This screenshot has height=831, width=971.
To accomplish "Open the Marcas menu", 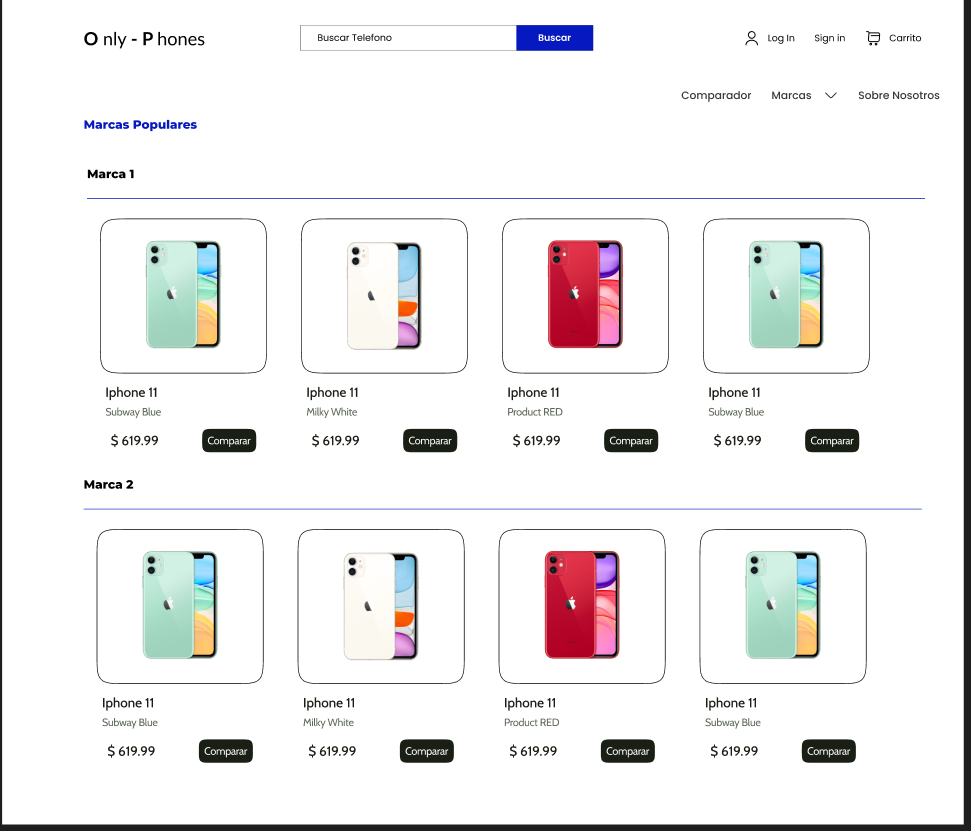I will point(789,95).
